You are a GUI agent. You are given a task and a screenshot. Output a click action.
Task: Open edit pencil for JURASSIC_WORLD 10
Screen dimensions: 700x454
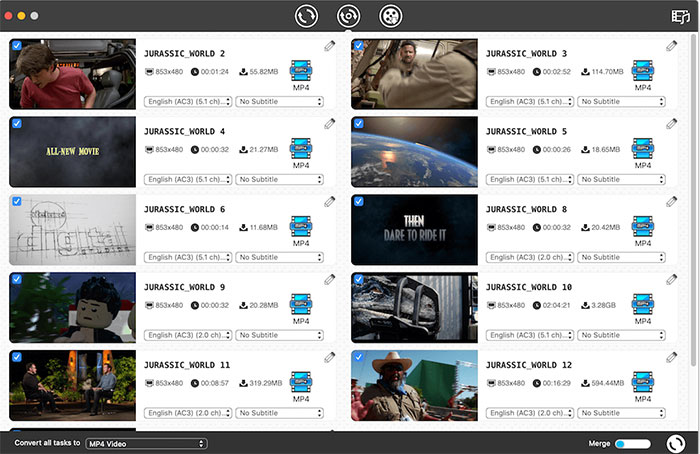tap(671, 280)
